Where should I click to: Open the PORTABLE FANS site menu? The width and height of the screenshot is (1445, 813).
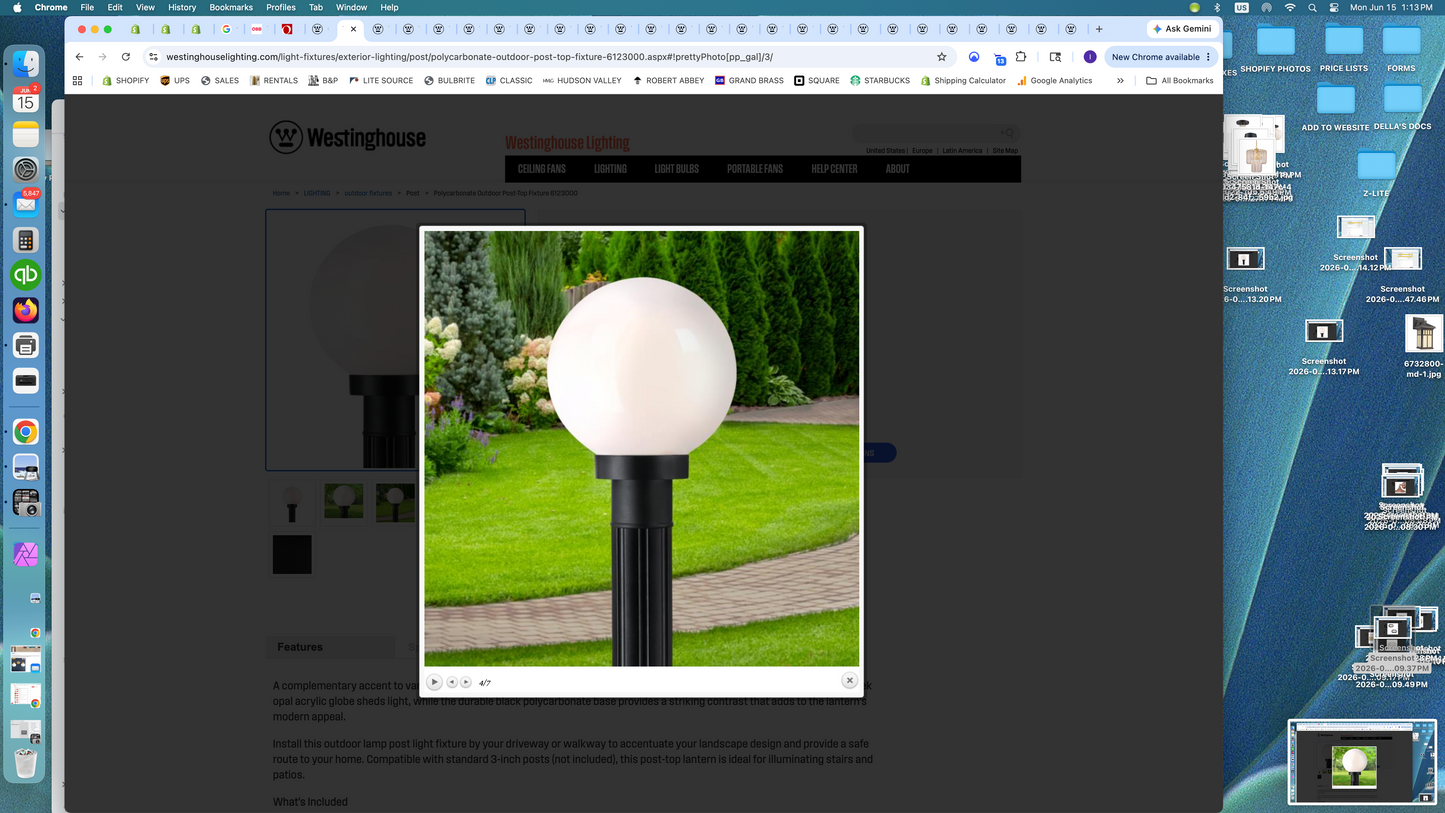(755, 169)
